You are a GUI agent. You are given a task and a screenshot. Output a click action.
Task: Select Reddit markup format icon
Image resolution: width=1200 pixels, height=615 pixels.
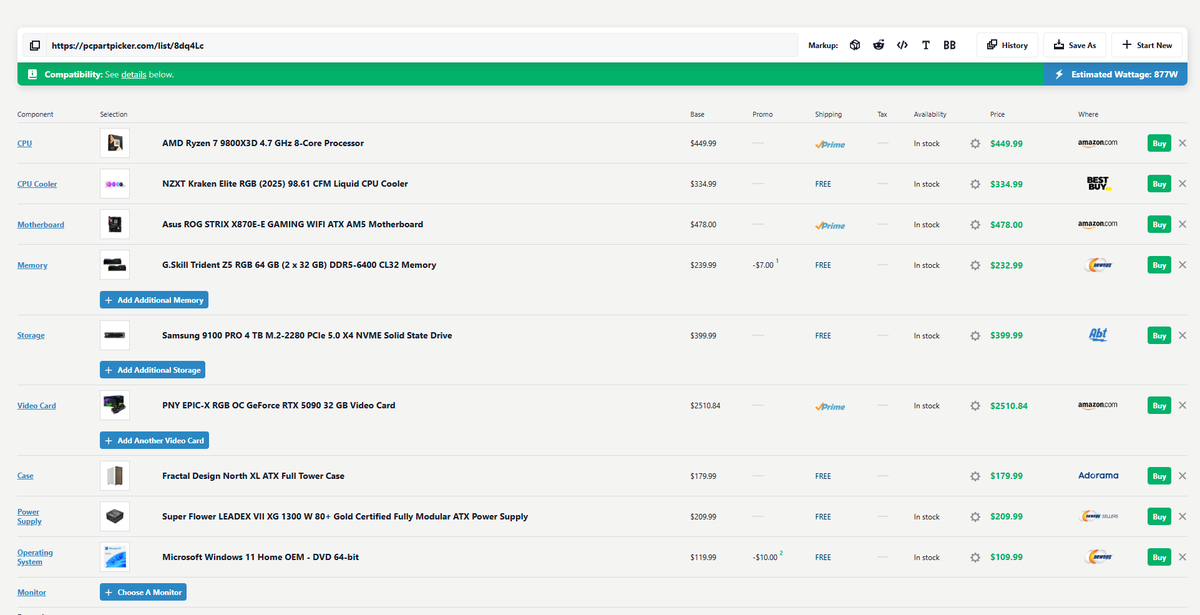(878, 45)
